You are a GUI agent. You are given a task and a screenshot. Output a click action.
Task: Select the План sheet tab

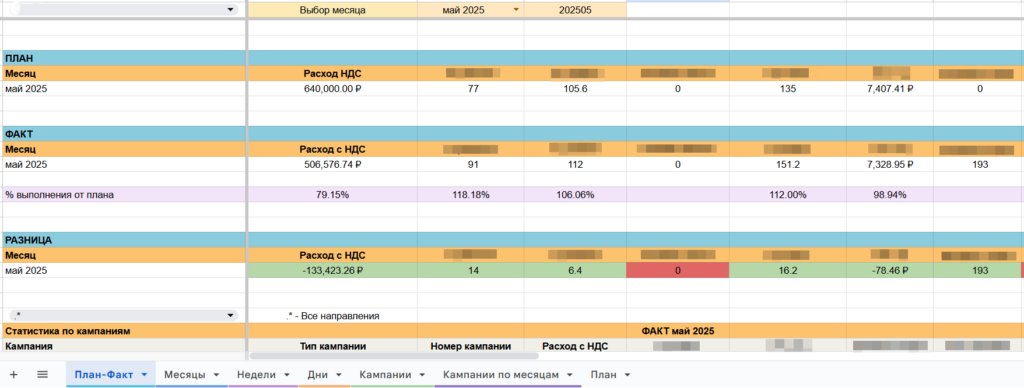point(603,375)
